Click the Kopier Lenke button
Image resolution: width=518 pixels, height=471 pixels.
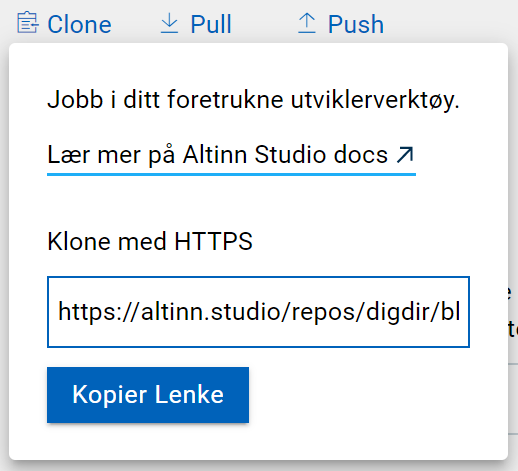point(148,395)
